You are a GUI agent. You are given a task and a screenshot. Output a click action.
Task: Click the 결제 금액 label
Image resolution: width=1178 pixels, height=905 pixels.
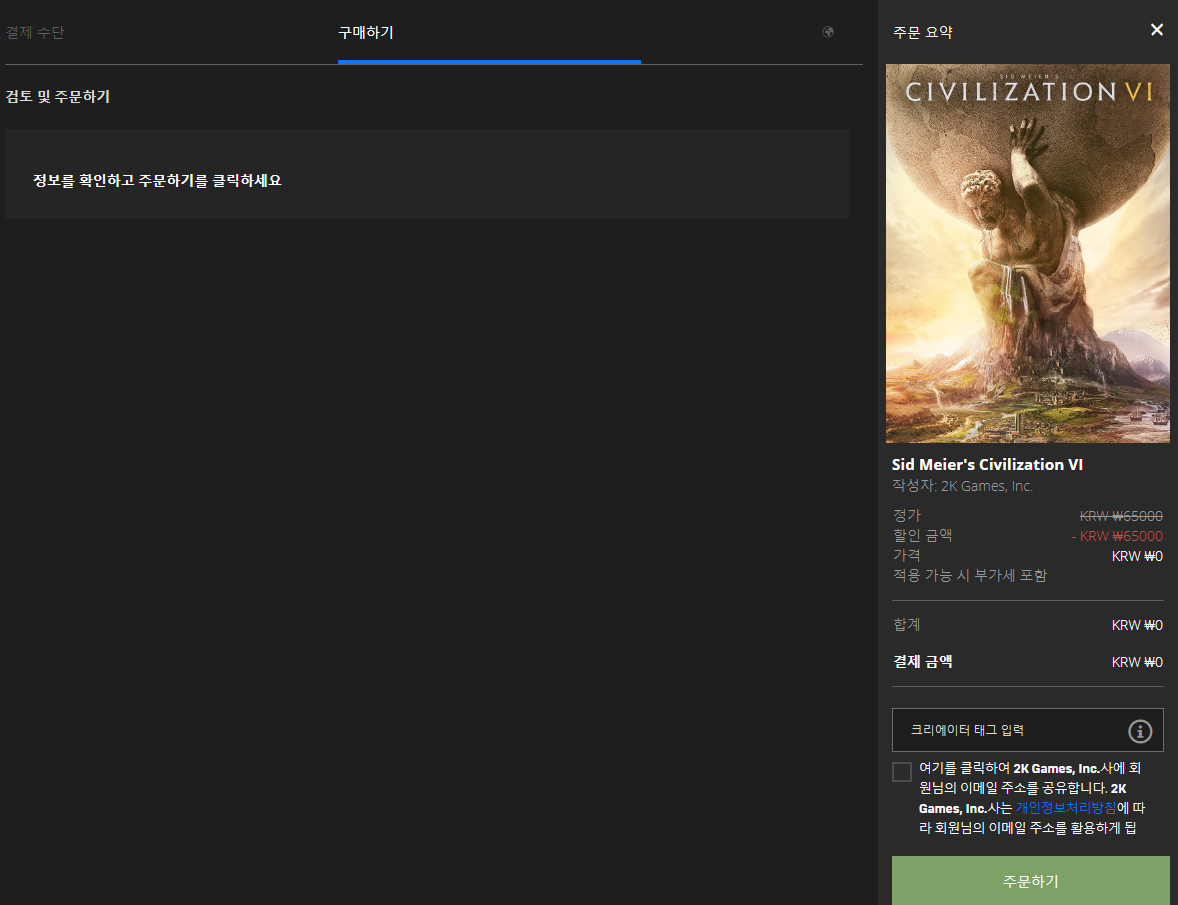point(923,662)
